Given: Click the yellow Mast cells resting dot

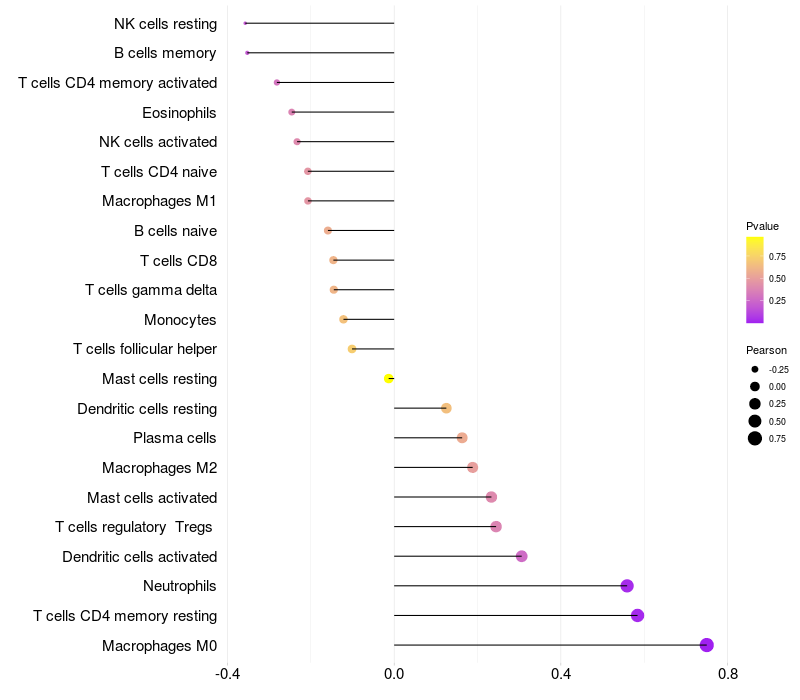Looking at the screenshot, I should tap(389, 379).
